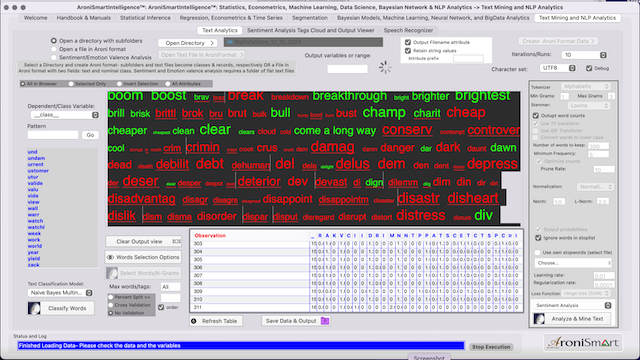Click the moon icon beside Classify Words
Viewport: 640px width, 360px height.
[34, 308]
